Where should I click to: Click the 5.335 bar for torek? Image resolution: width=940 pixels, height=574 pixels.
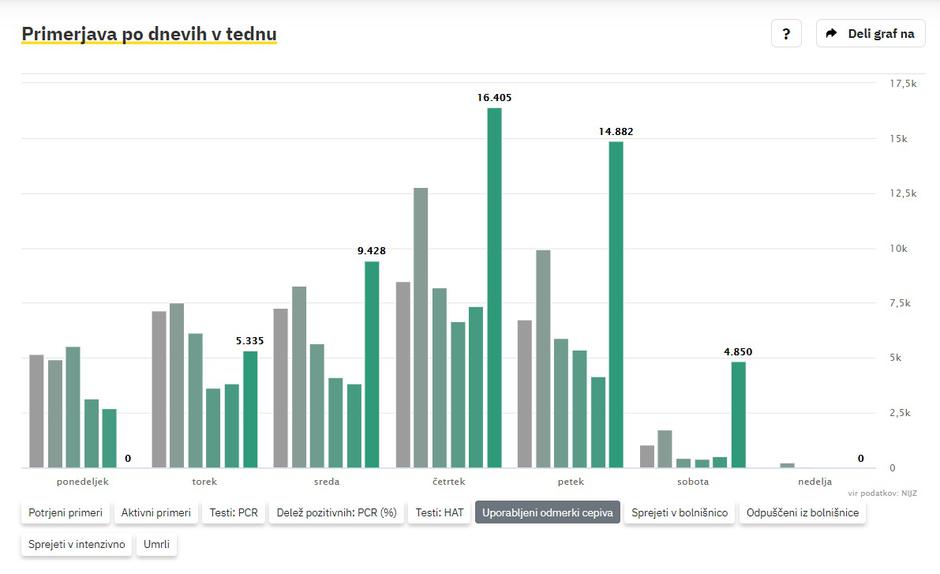250,409
